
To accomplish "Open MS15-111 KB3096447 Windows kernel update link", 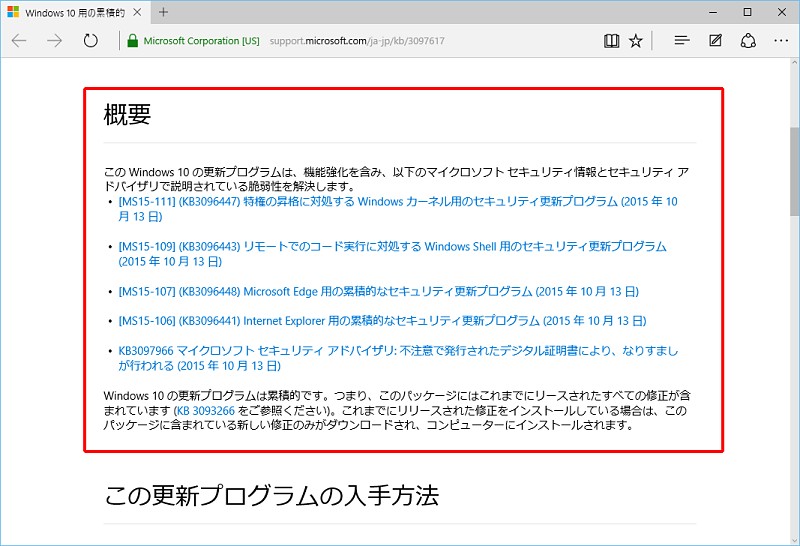I will 398,209.
